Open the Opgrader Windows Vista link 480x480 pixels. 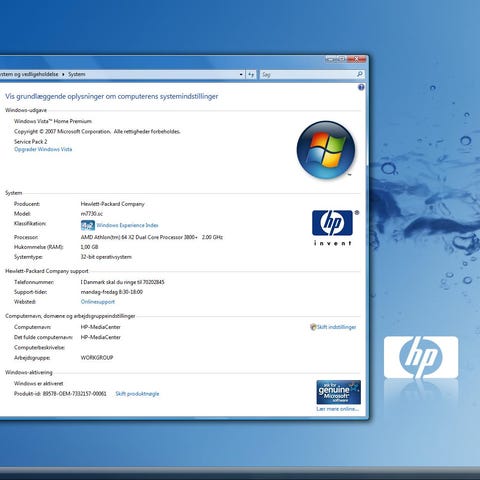coord(43,149)
